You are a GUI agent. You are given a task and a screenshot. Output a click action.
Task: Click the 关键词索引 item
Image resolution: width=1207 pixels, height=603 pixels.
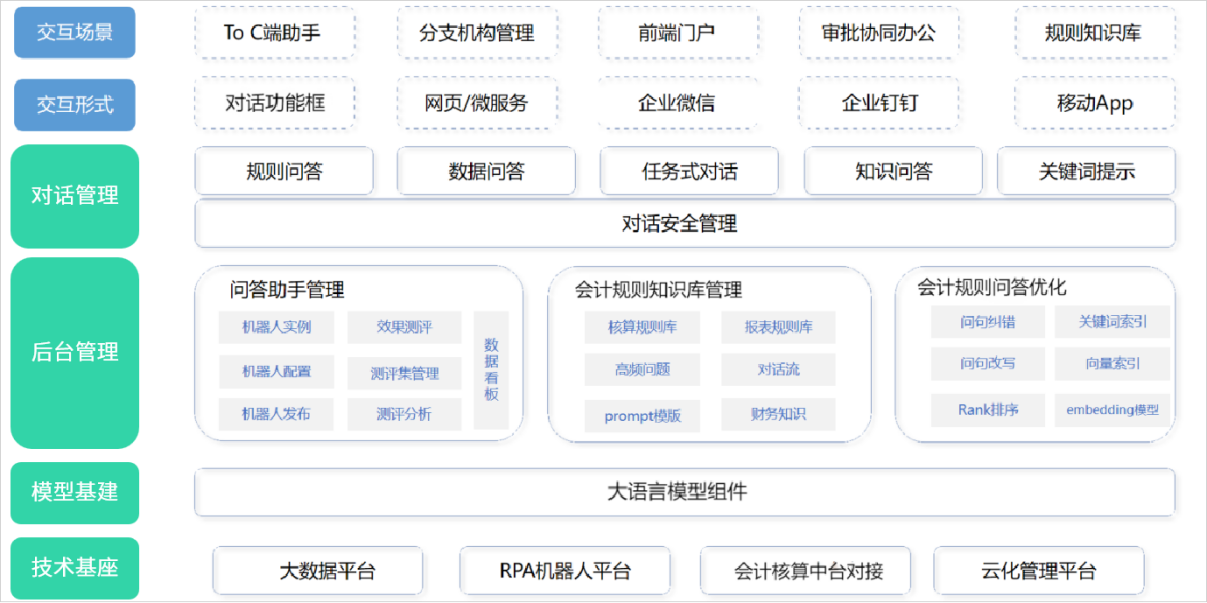pos(1112,322)
